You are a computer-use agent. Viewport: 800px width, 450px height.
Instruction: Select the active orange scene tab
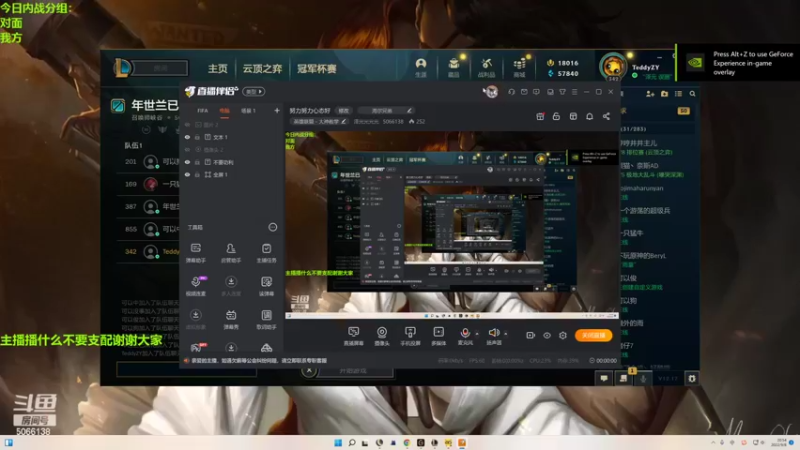224,111
